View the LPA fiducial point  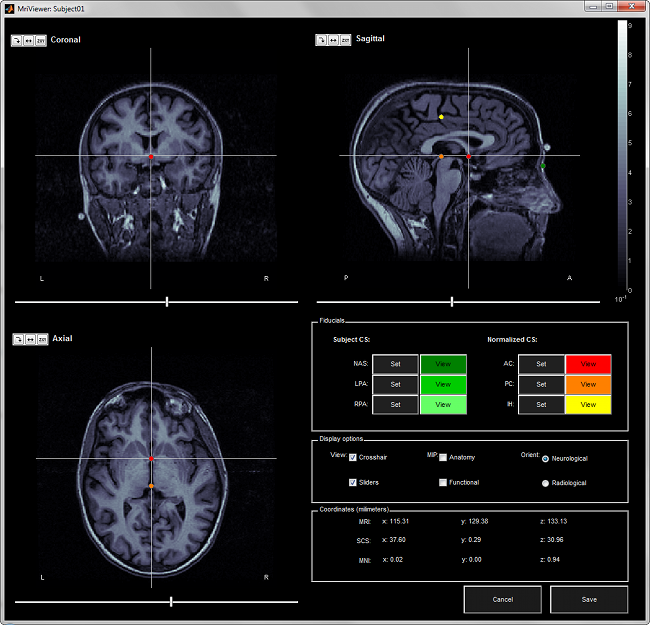coord(443,384)
